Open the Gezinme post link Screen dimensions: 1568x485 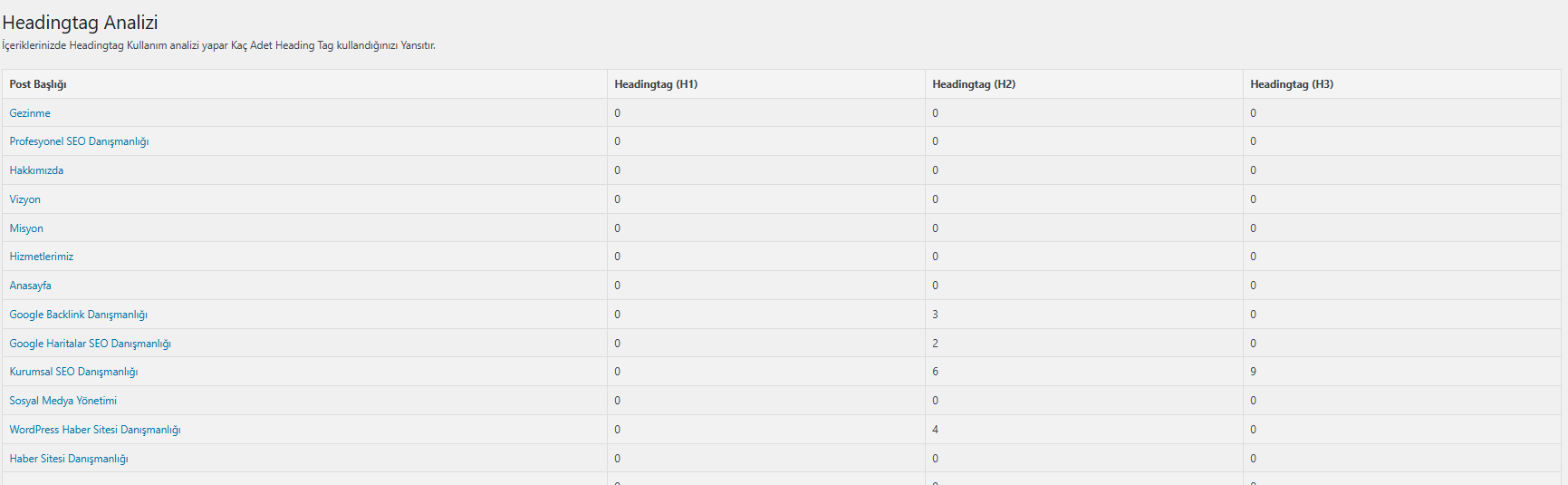[x=30, y=113]
